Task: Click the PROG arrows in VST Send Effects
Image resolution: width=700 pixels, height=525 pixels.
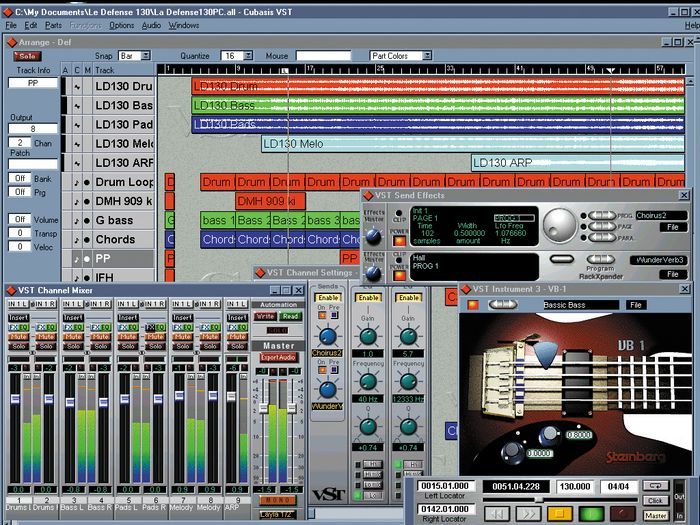Action: pos(601,216)
